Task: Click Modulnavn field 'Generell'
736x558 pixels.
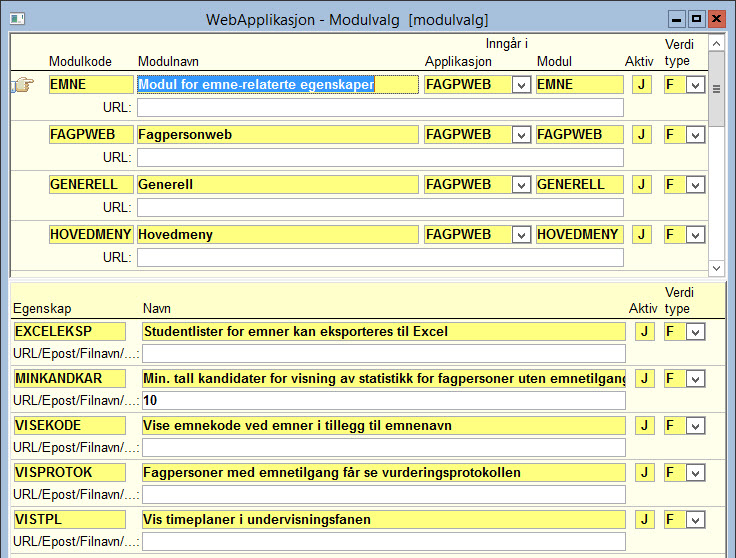Action: click(277, 184)
